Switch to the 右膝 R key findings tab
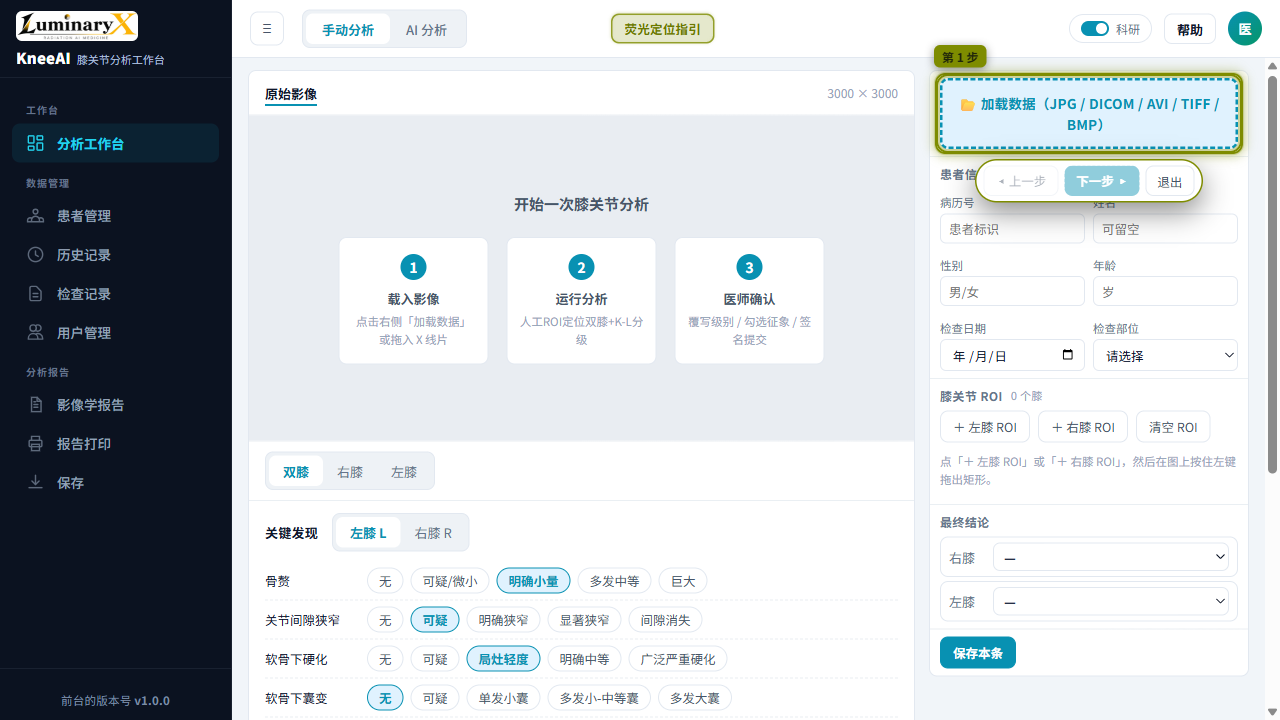 click(433, 533)
